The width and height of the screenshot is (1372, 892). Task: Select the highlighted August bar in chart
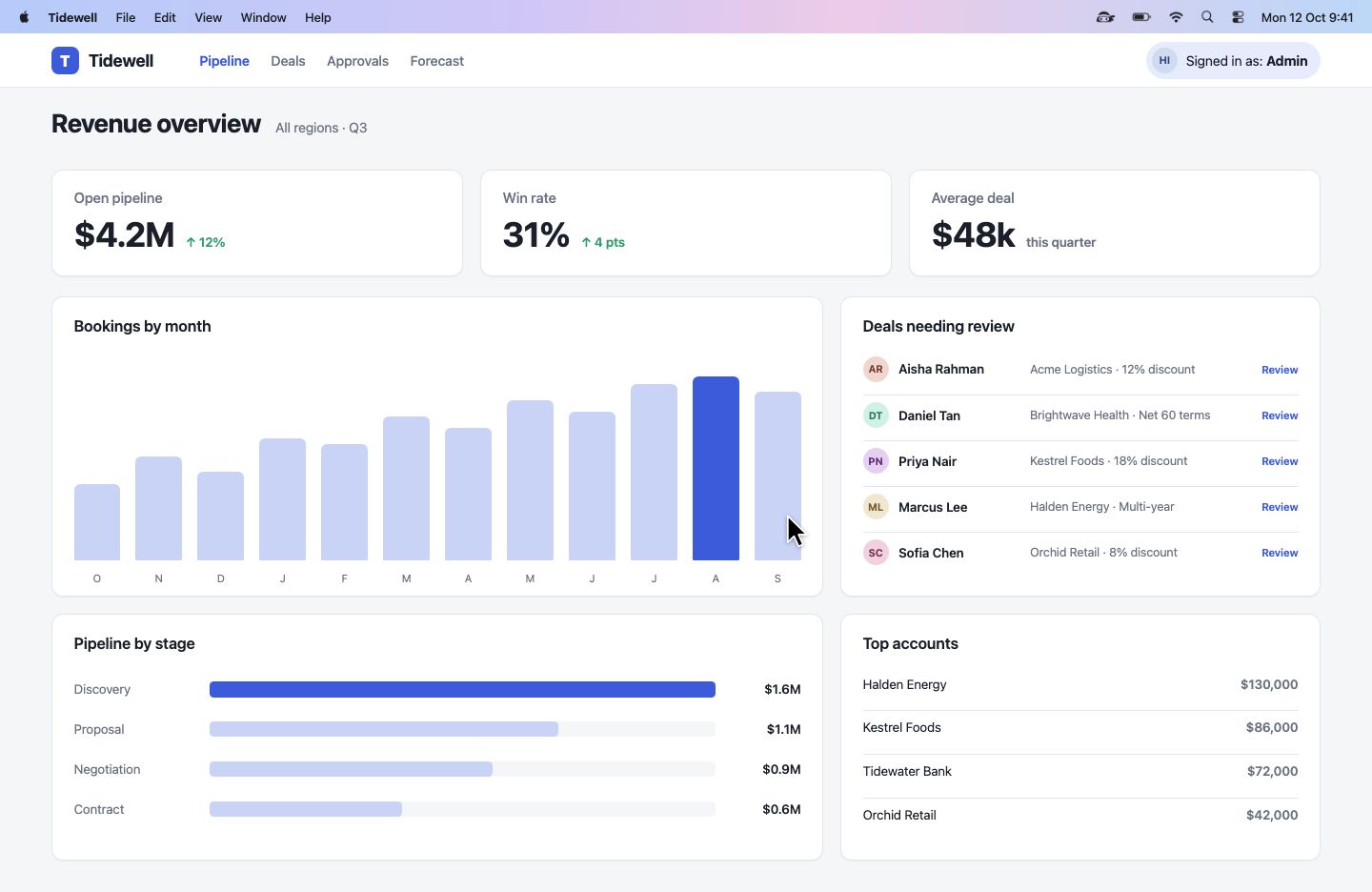coord(716,468)
